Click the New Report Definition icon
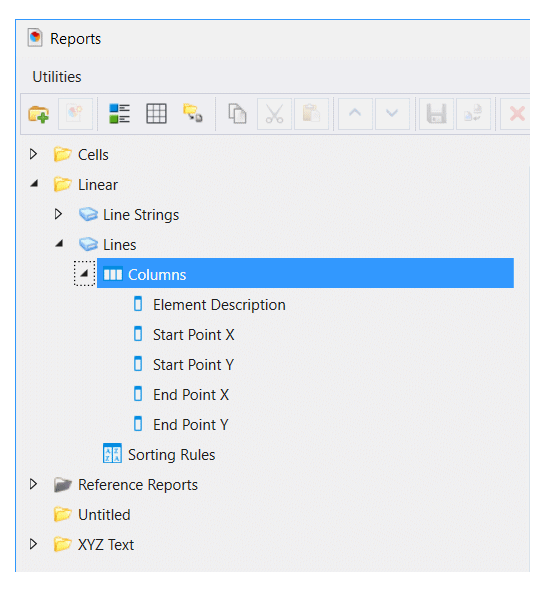 coord(75,114)
